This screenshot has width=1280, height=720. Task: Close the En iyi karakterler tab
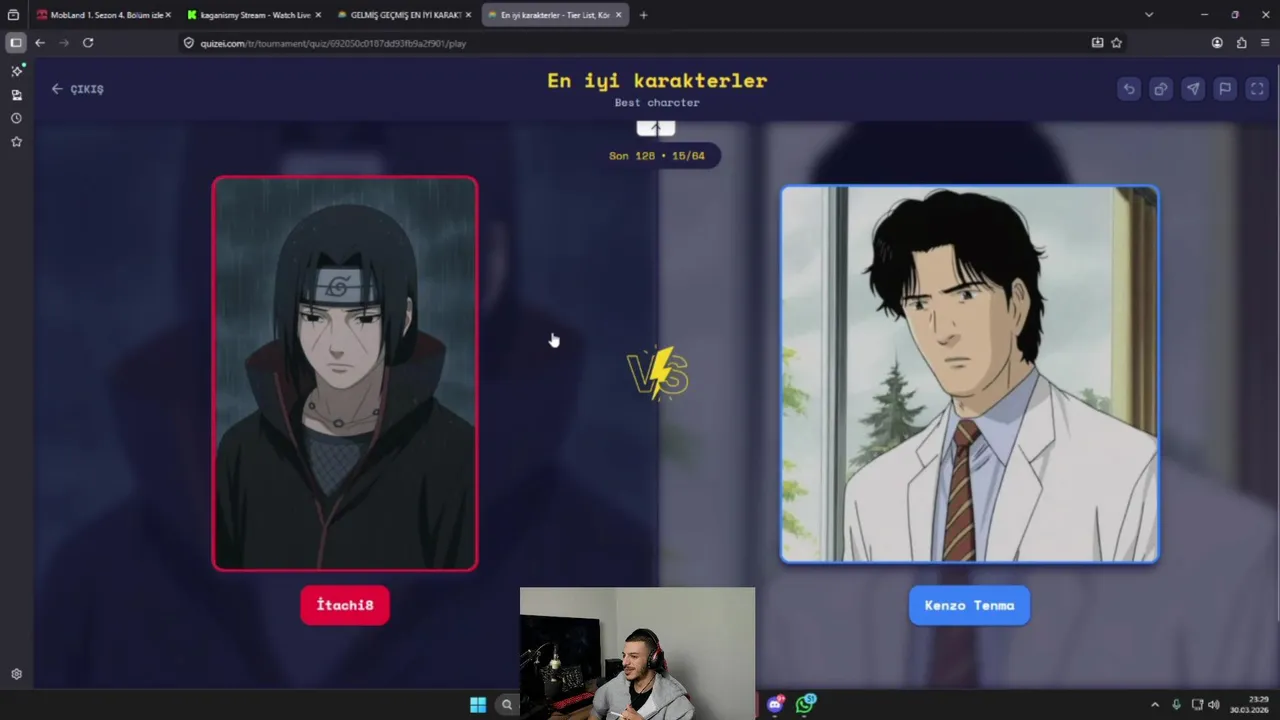tap(618, 15)
